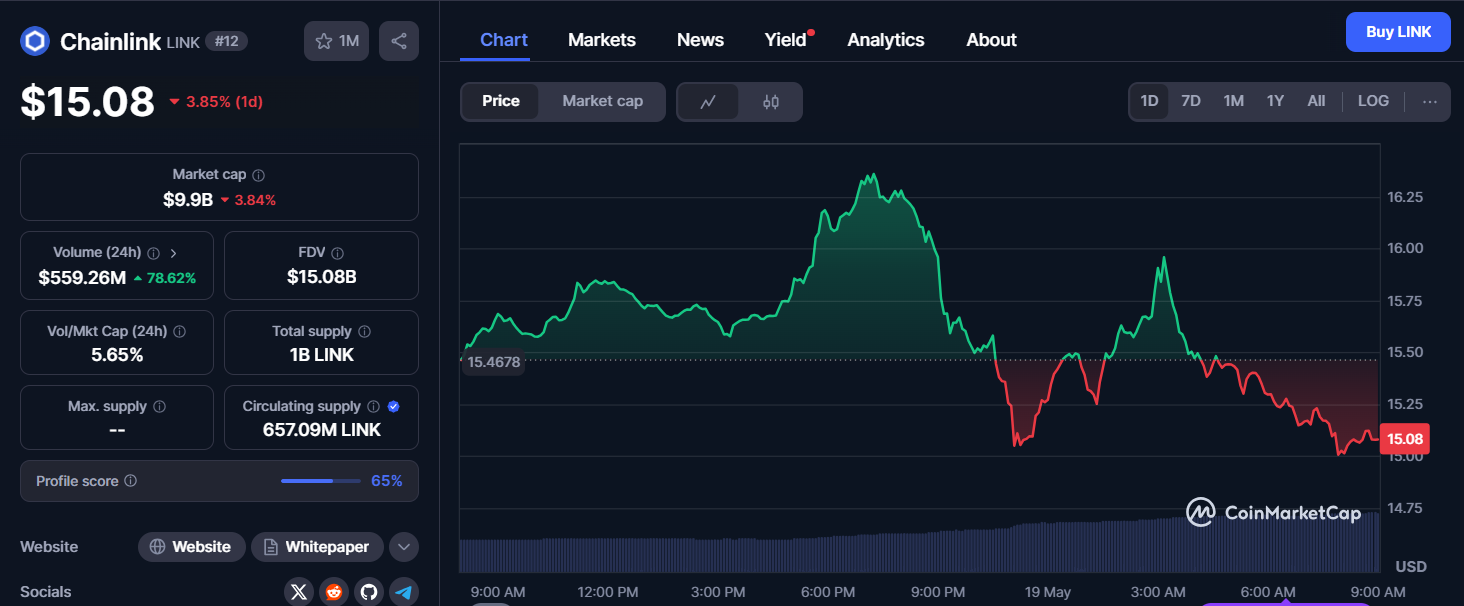The width and height of the screenshot is (1464, 606).
Task: Expand Volume (24h) details arrow
Action: [173, 253]
